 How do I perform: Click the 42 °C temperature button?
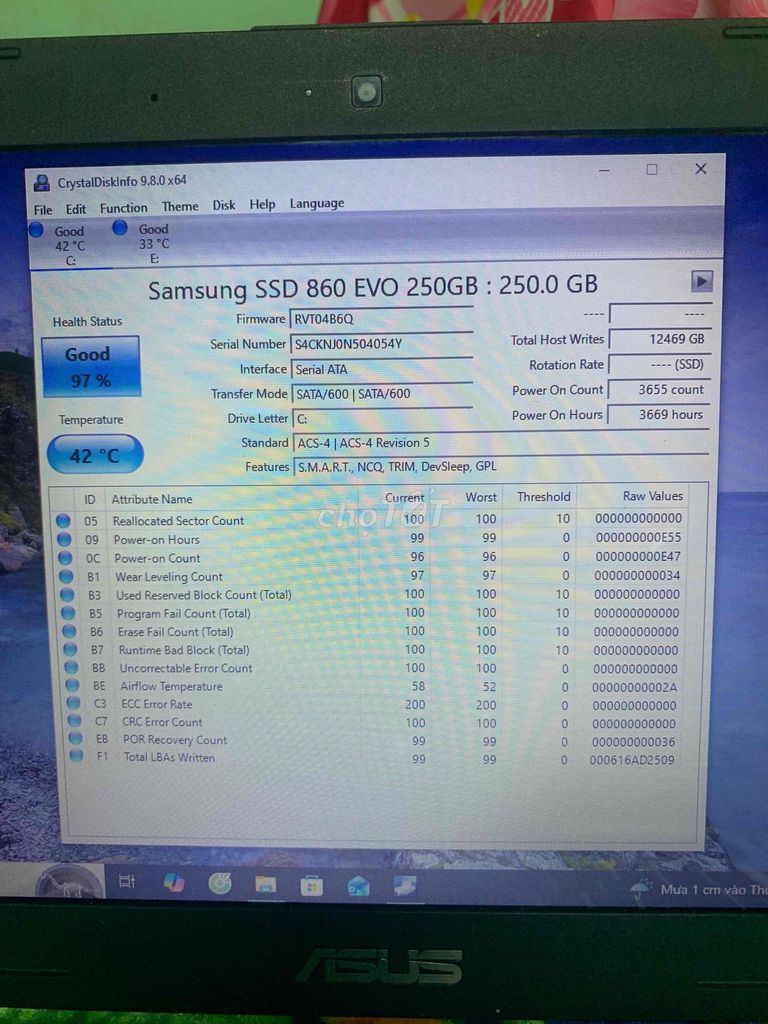(x=95, y=454)
